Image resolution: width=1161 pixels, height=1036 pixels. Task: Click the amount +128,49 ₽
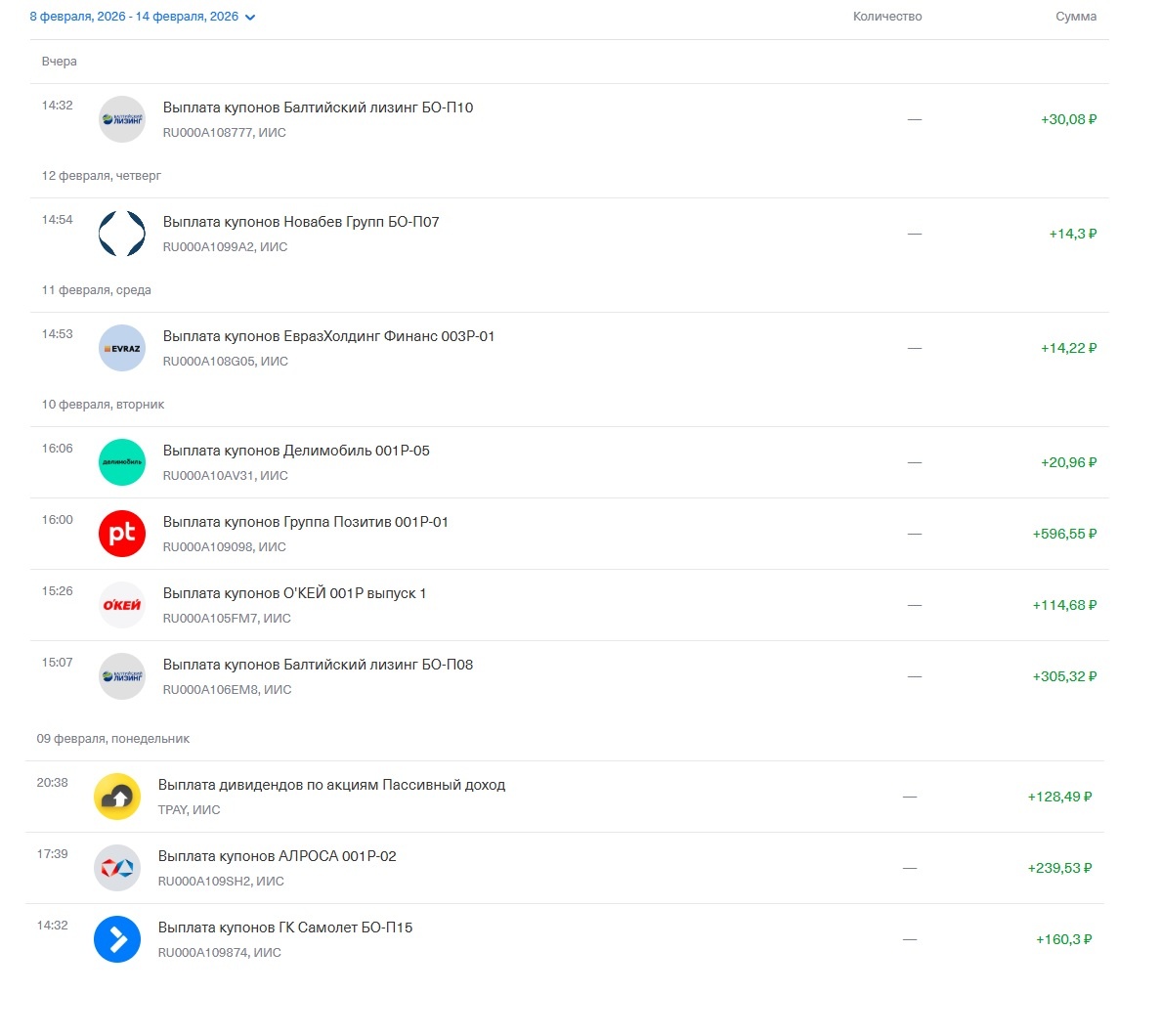[1059, 797]
